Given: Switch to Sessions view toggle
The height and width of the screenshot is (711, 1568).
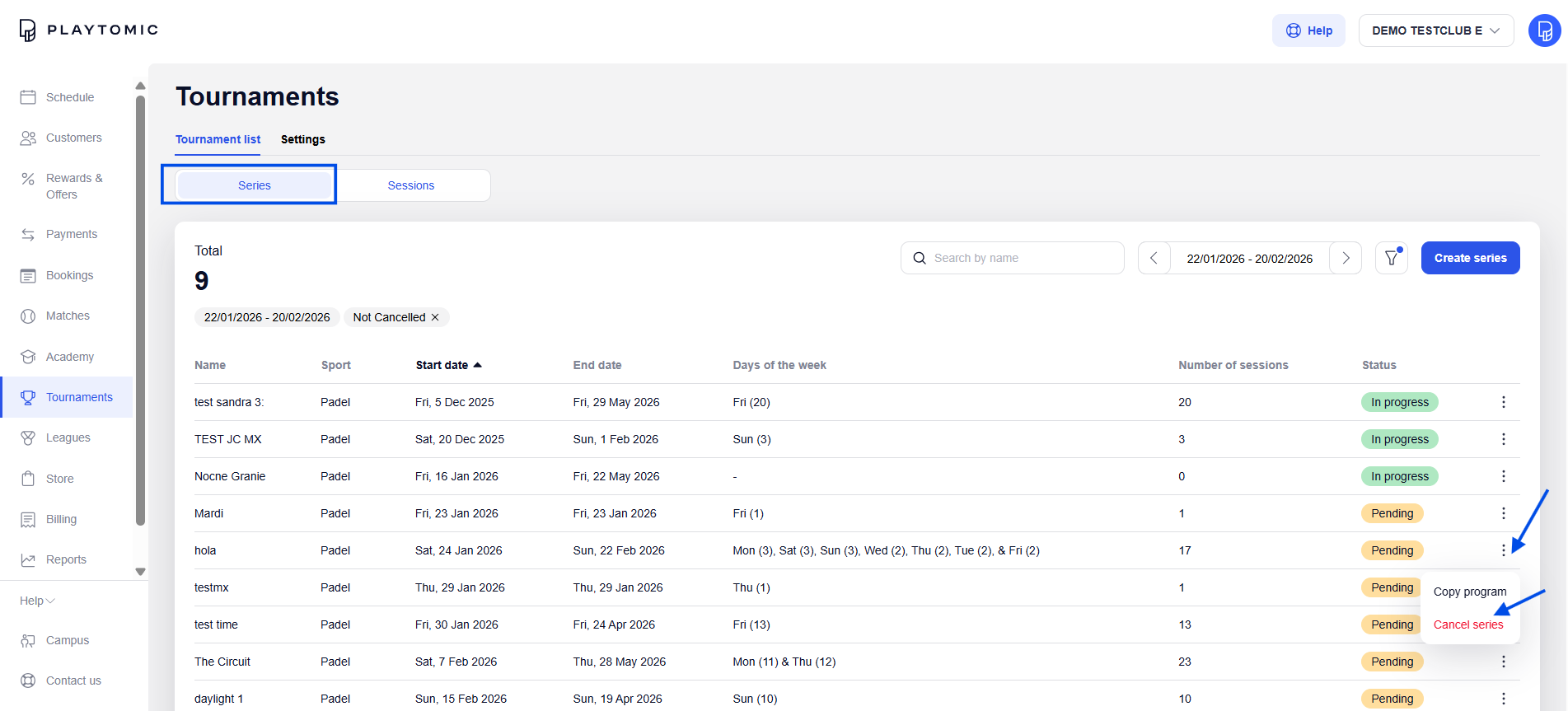Looking at the screenshot, I should click(x=411, y=185).
